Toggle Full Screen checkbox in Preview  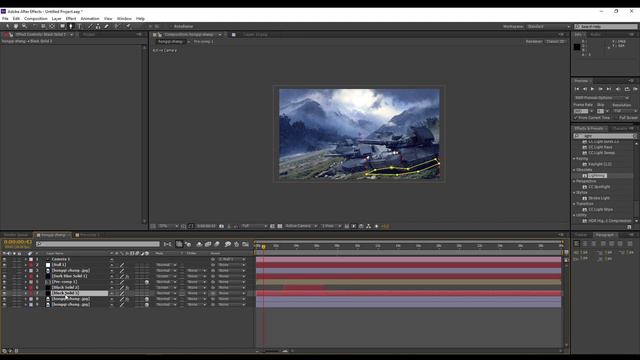pos(616,118)
